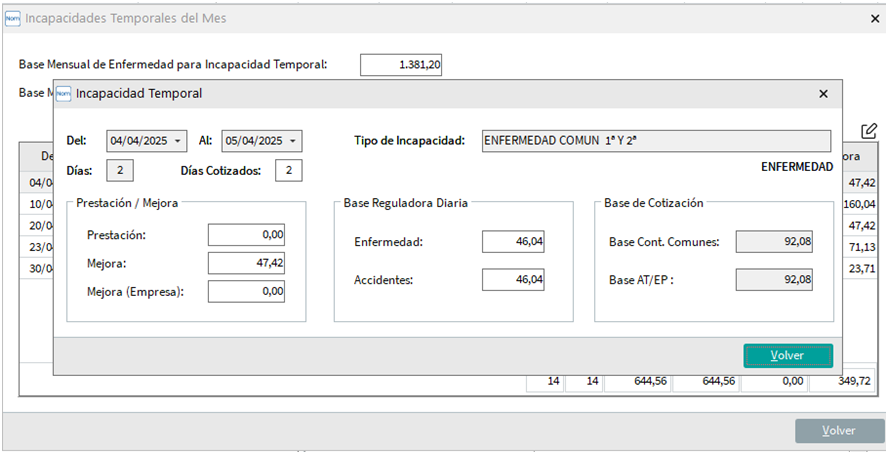Click the Mejora (Empresa) input field

click(246, 291)
